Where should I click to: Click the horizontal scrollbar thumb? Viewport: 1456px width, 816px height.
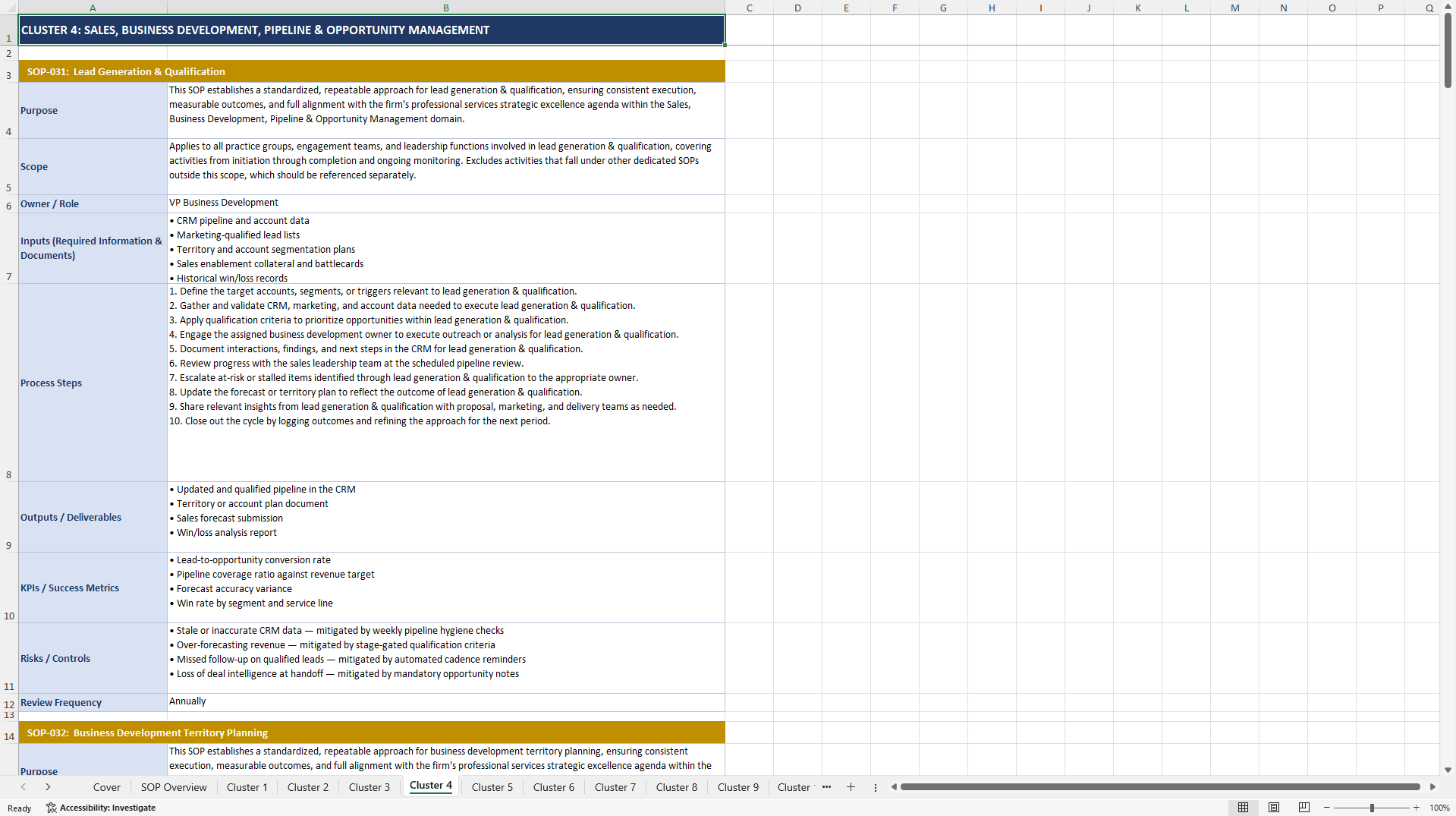point(1160,787)
